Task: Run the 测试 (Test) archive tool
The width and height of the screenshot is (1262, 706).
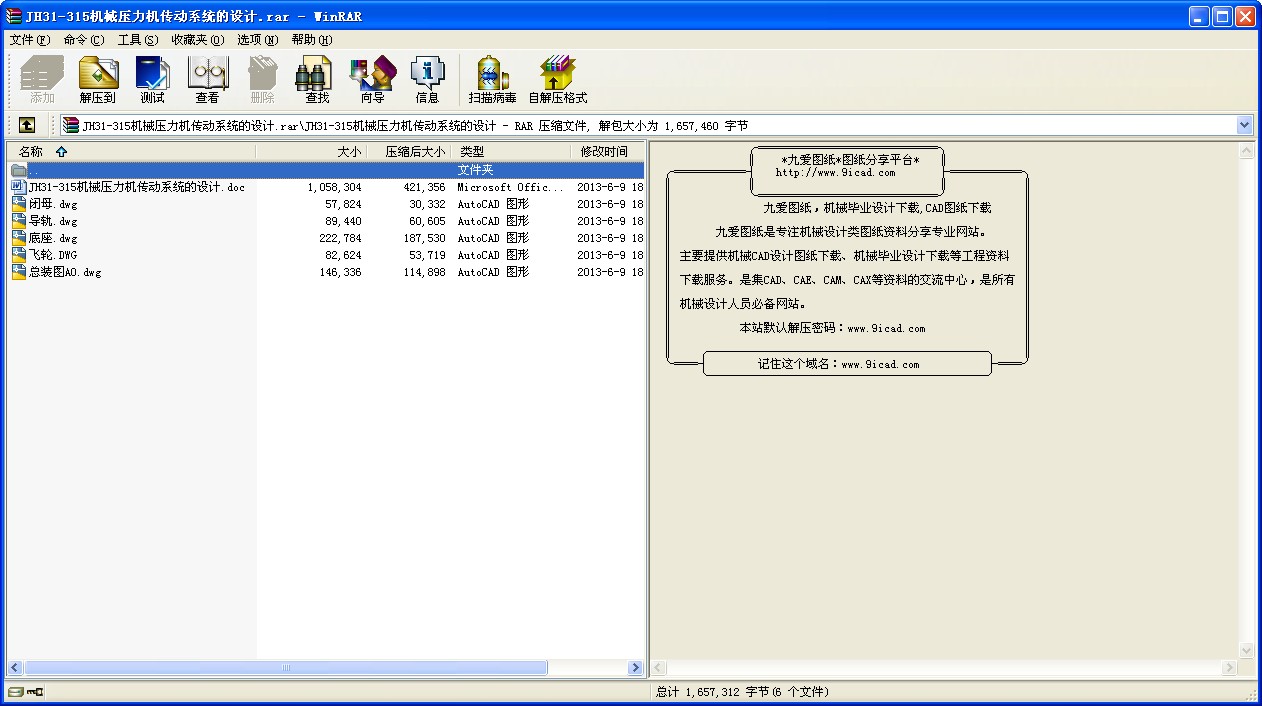Action: [152, 80]
